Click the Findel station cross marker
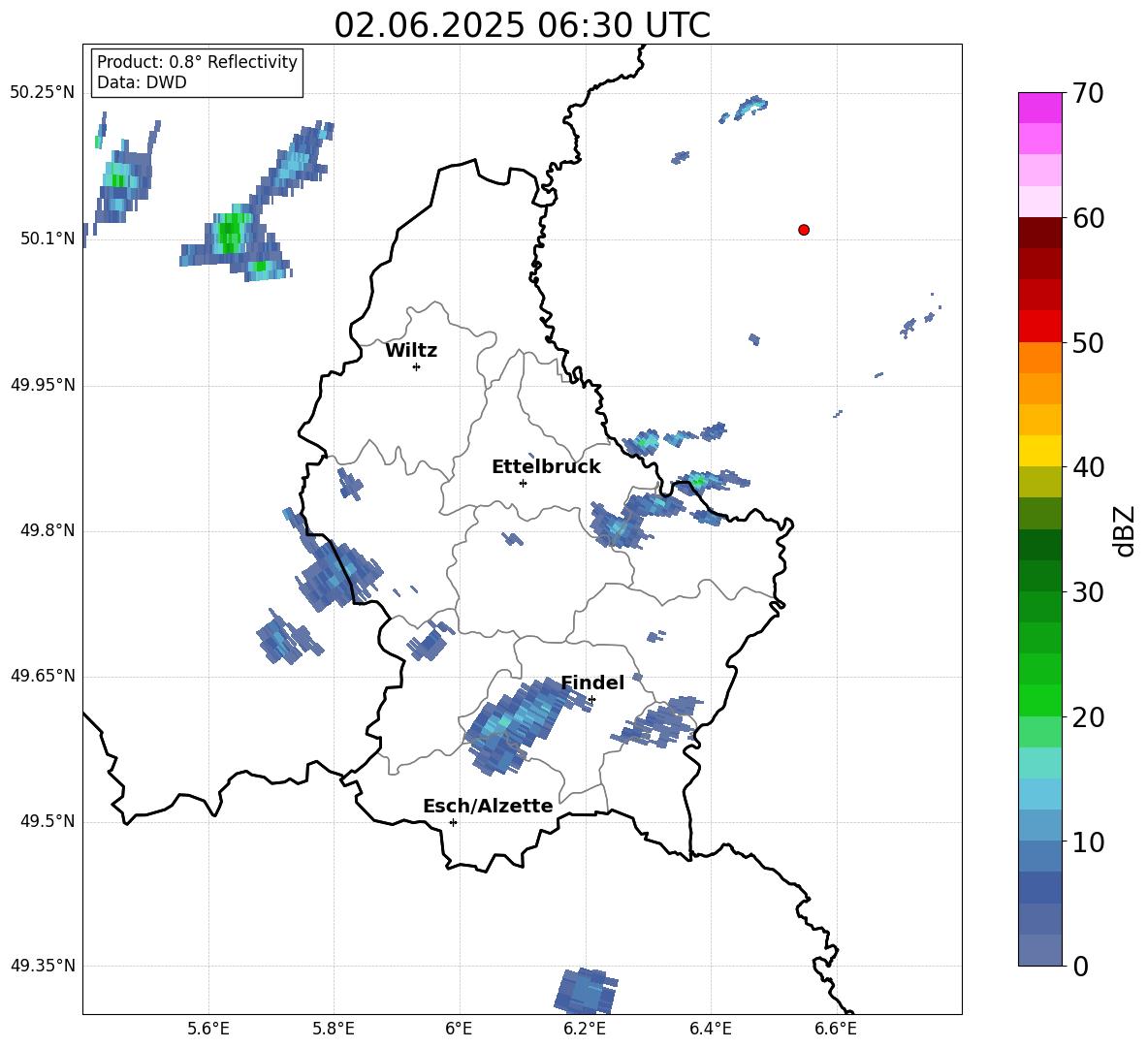 click(x=591, y=700)
